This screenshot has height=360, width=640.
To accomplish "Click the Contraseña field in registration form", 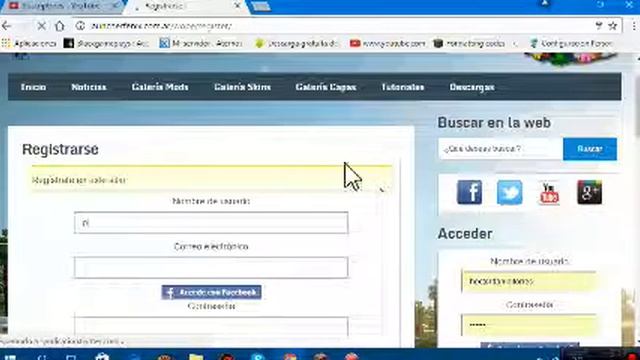I will click(211, 326).
